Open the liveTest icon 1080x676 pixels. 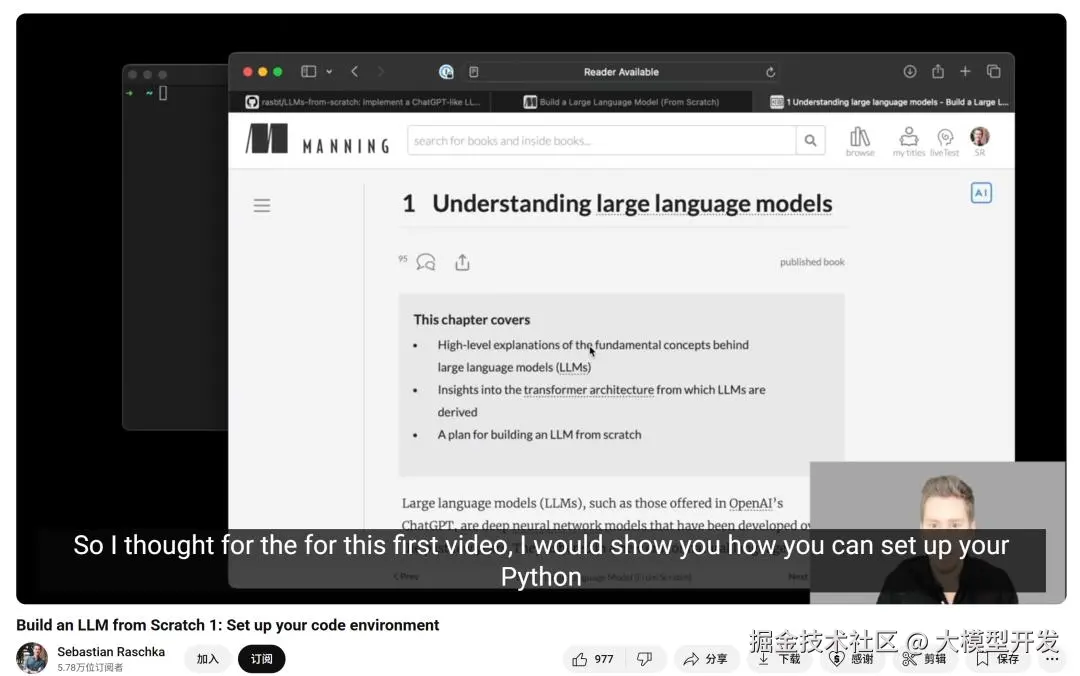(944, 142)
